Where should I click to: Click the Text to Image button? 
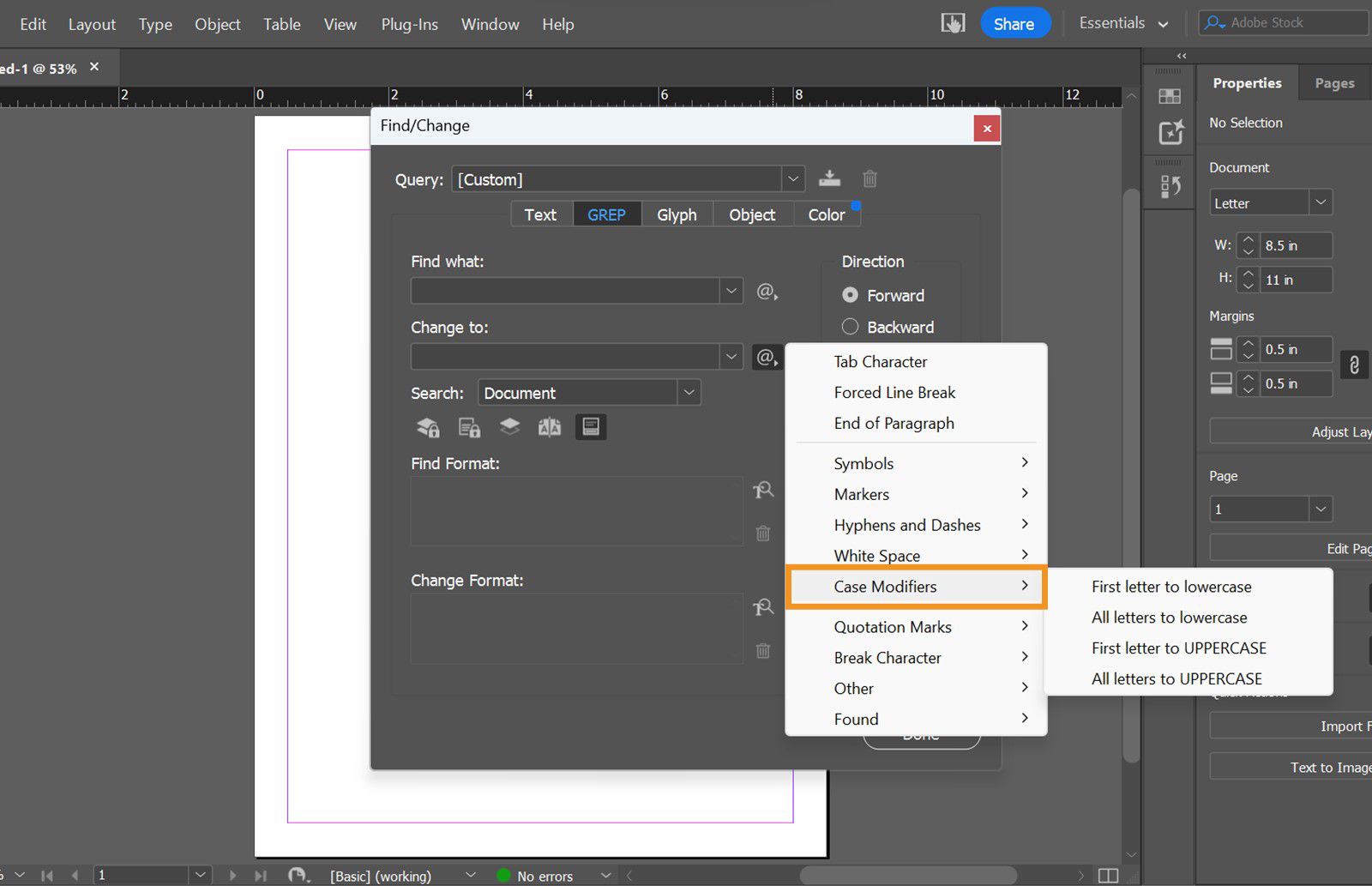1329,768
